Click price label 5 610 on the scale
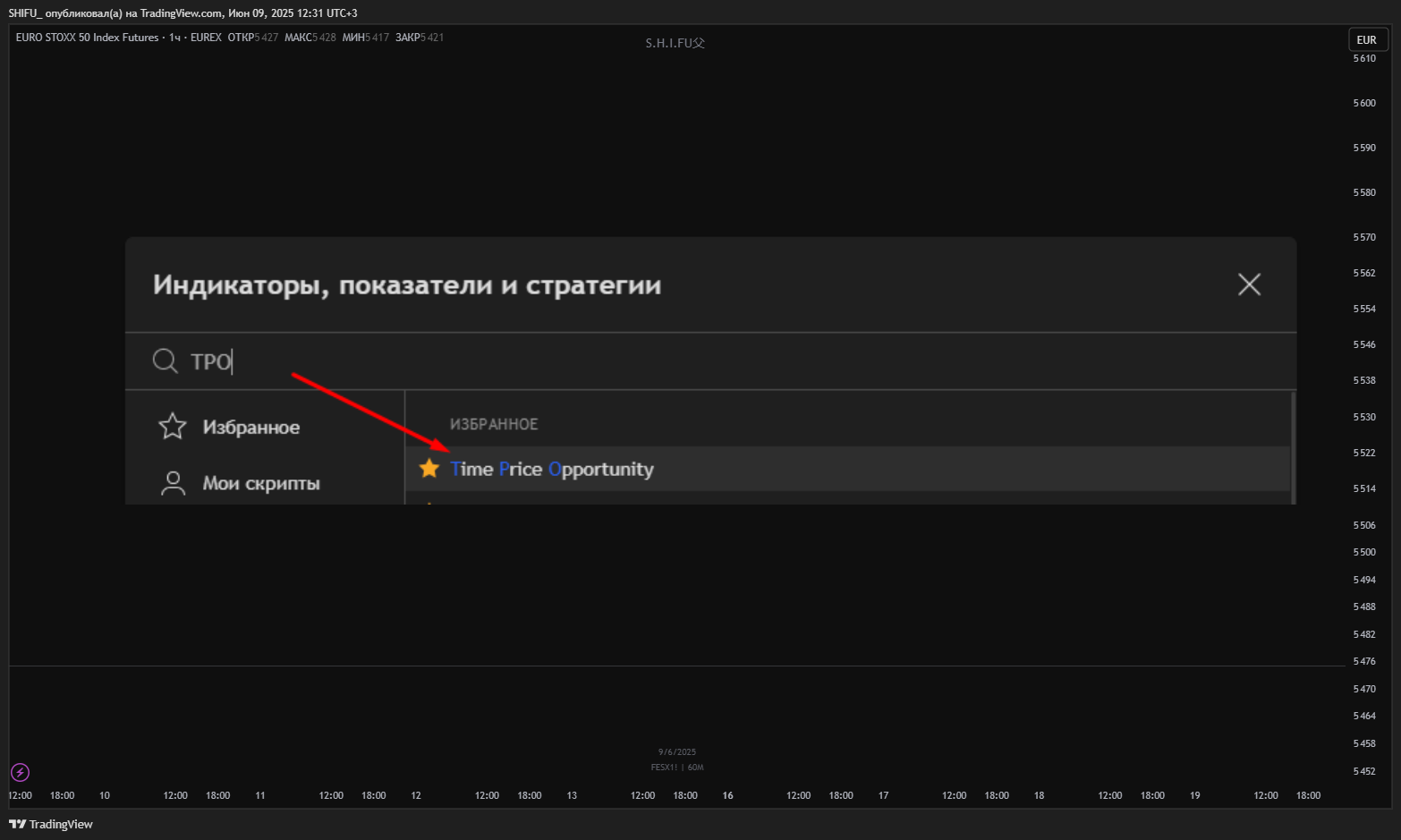Image resolution: width=1401 pixels, height=840 pixels. click(1364, 58)
